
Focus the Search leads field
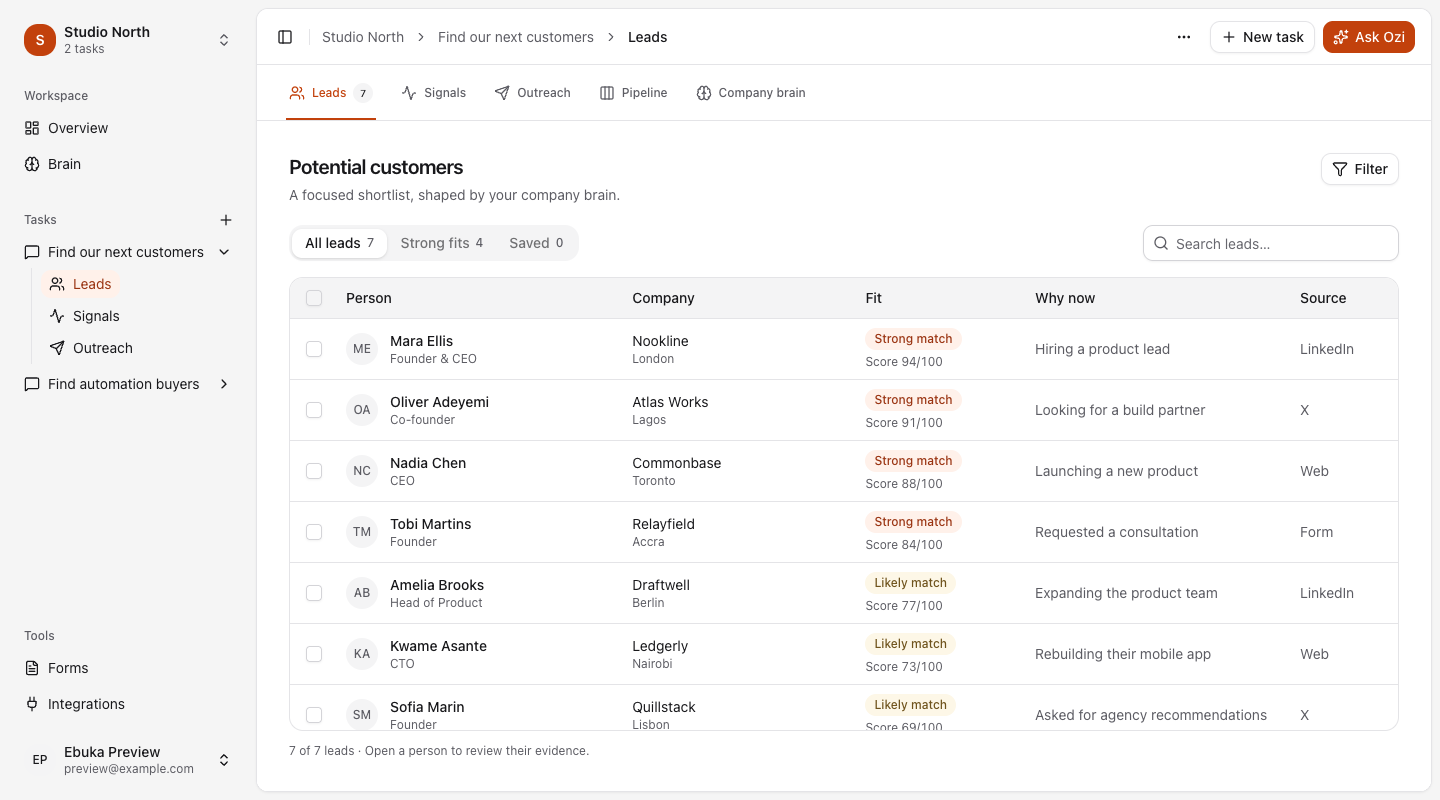(x=1271, y=243)
